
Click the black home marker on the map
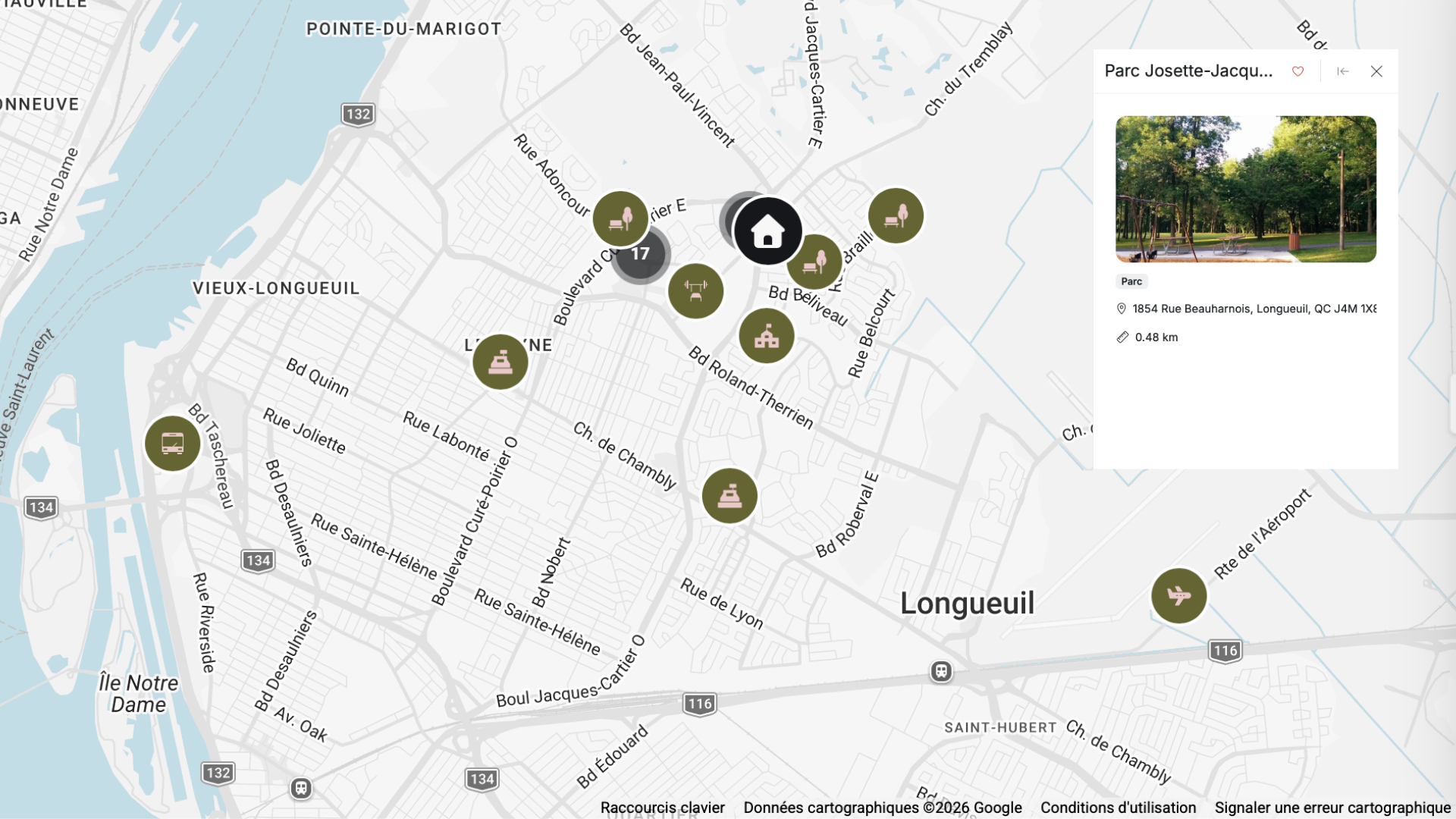coord(767,231)
